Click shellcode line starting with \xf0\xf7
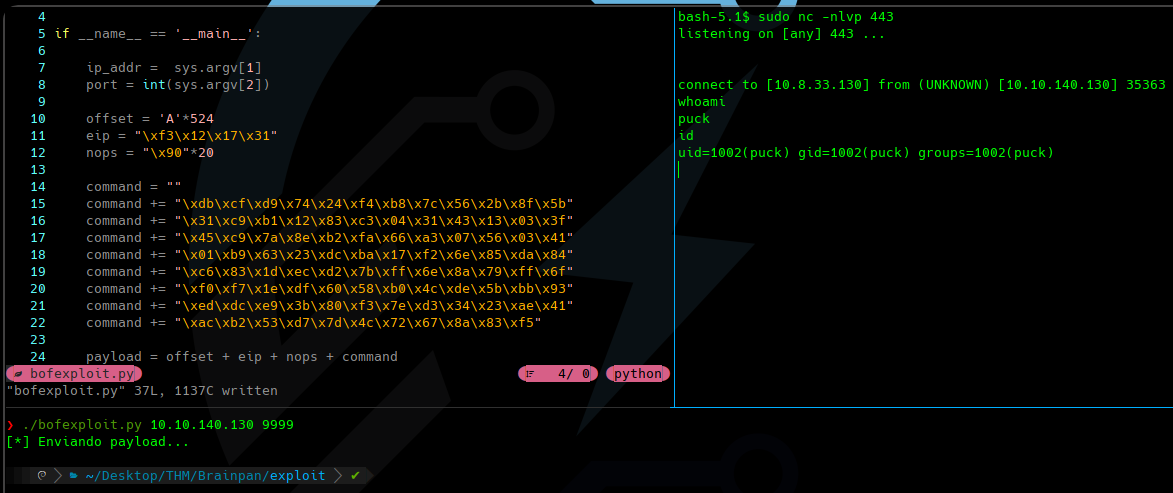Screen dimensions: 1173x493 330,289
